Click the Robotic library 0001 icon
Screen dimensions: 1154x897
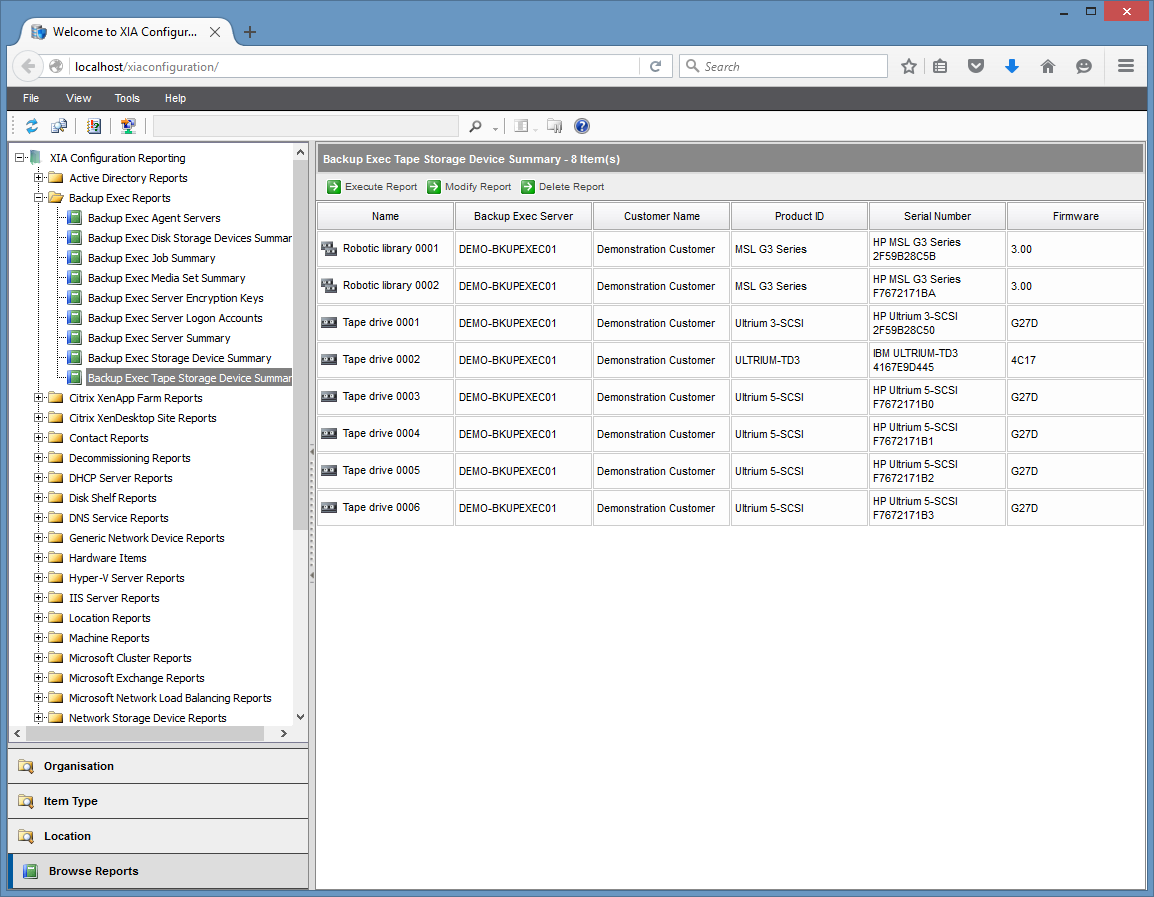click(329, 248)
